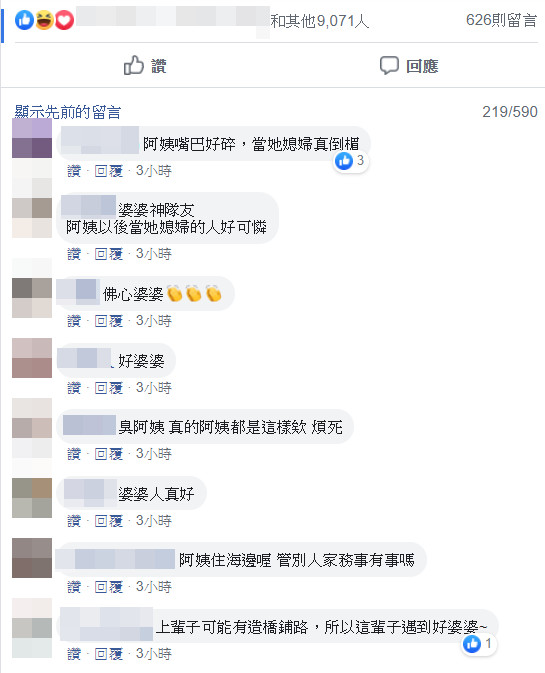
Task: Click the blue Like reaction icon at top
Action: pyautogui.click(x=24, y=20)
